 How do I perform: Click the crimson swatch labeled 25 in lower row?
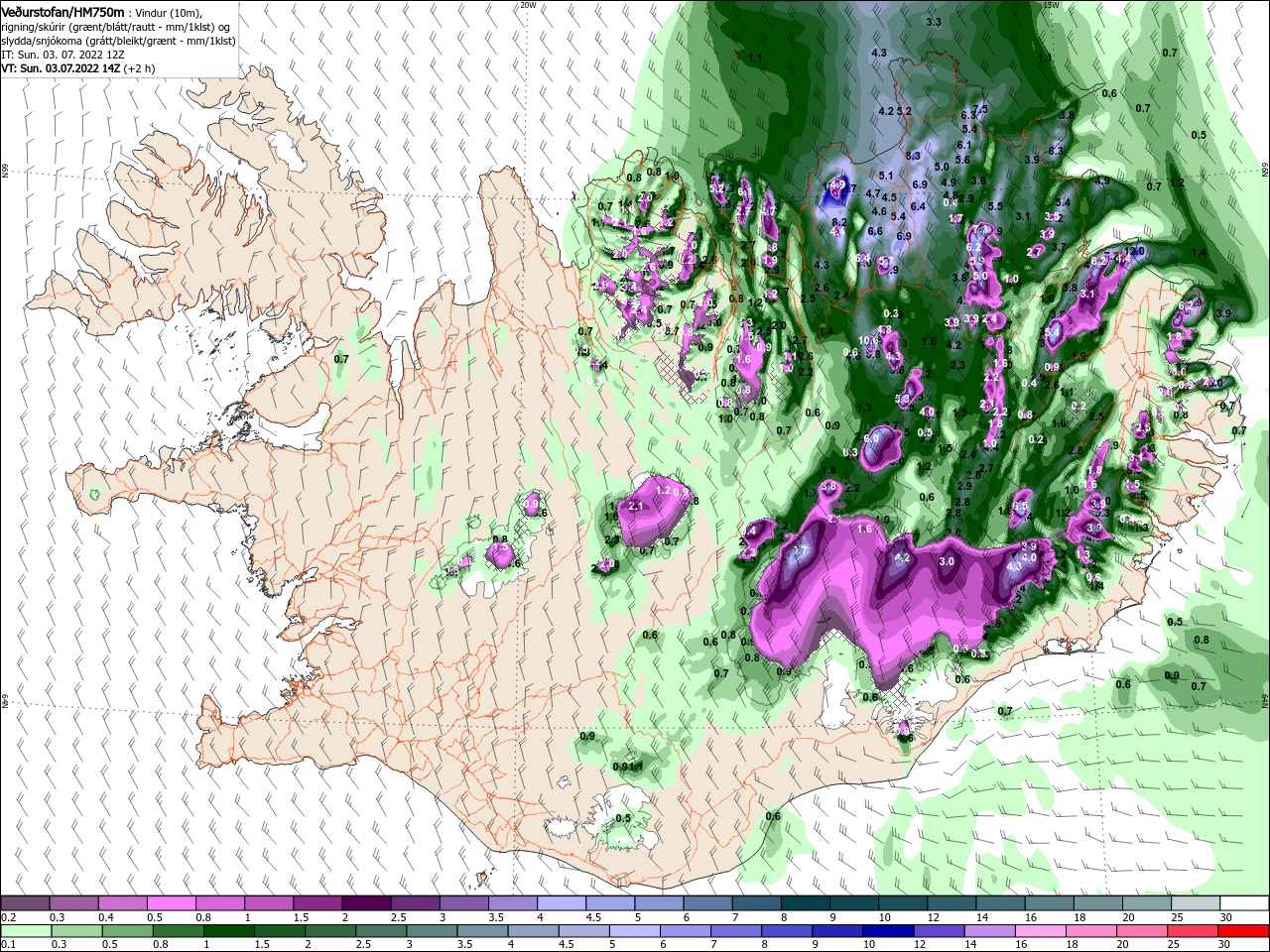(x=1192, y=931)
